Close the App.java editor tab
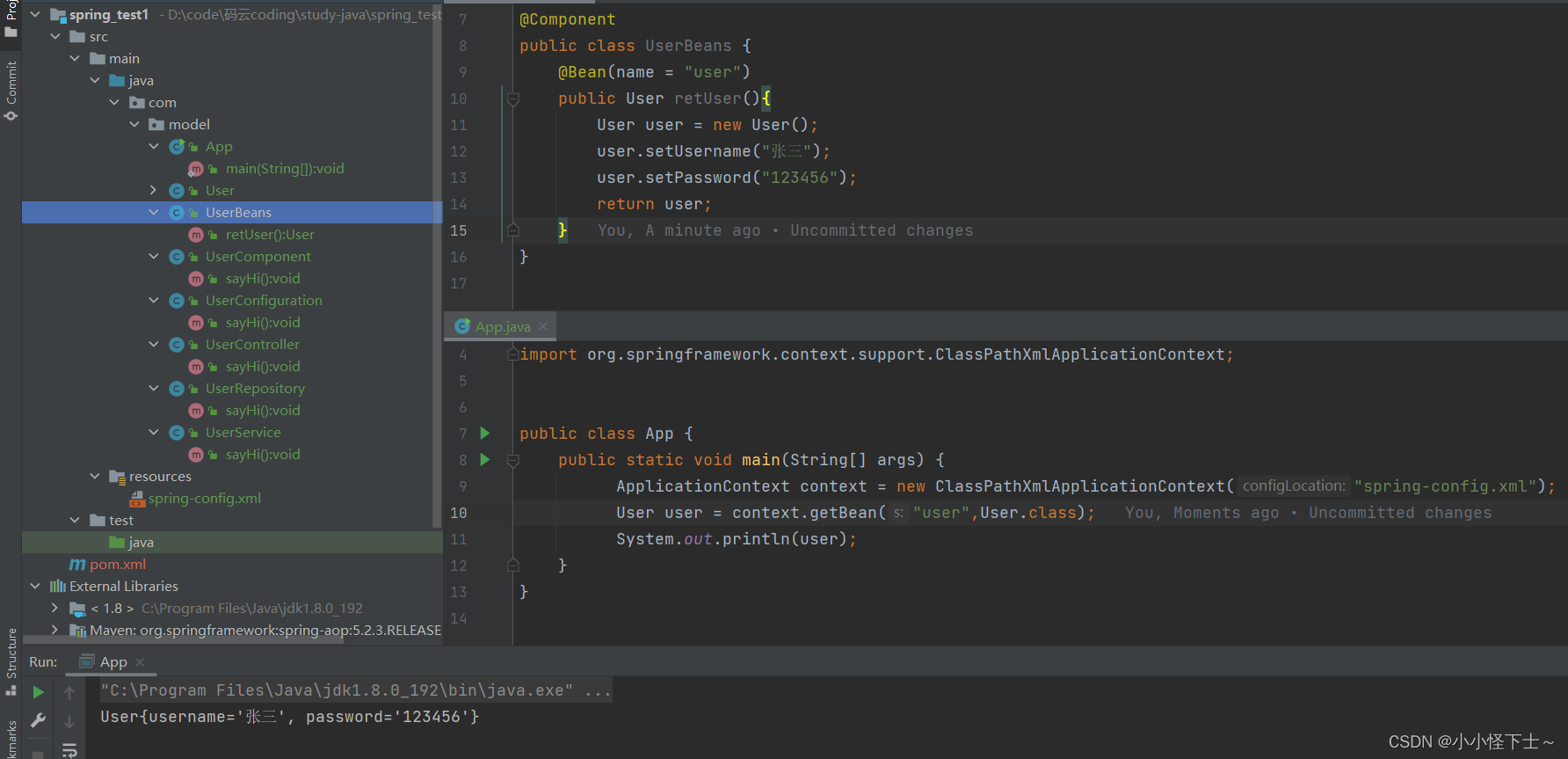The image size is (1568, 759). [x=543, y=326]
